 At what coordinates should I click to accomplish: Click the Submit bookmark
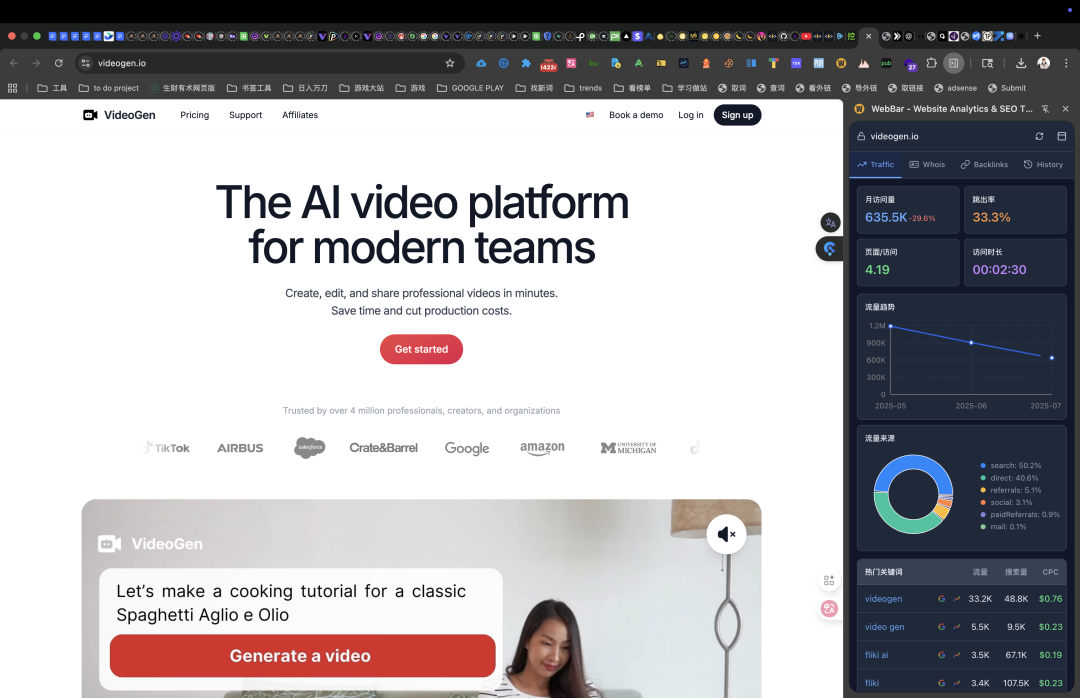pyautogui.click(x=1007, y=88)
